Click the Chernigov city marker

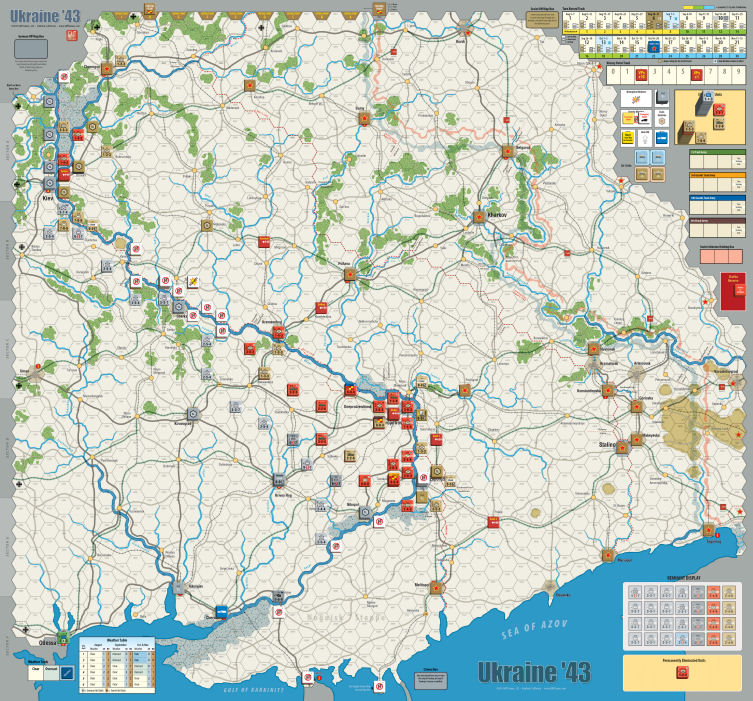[107, 69]
